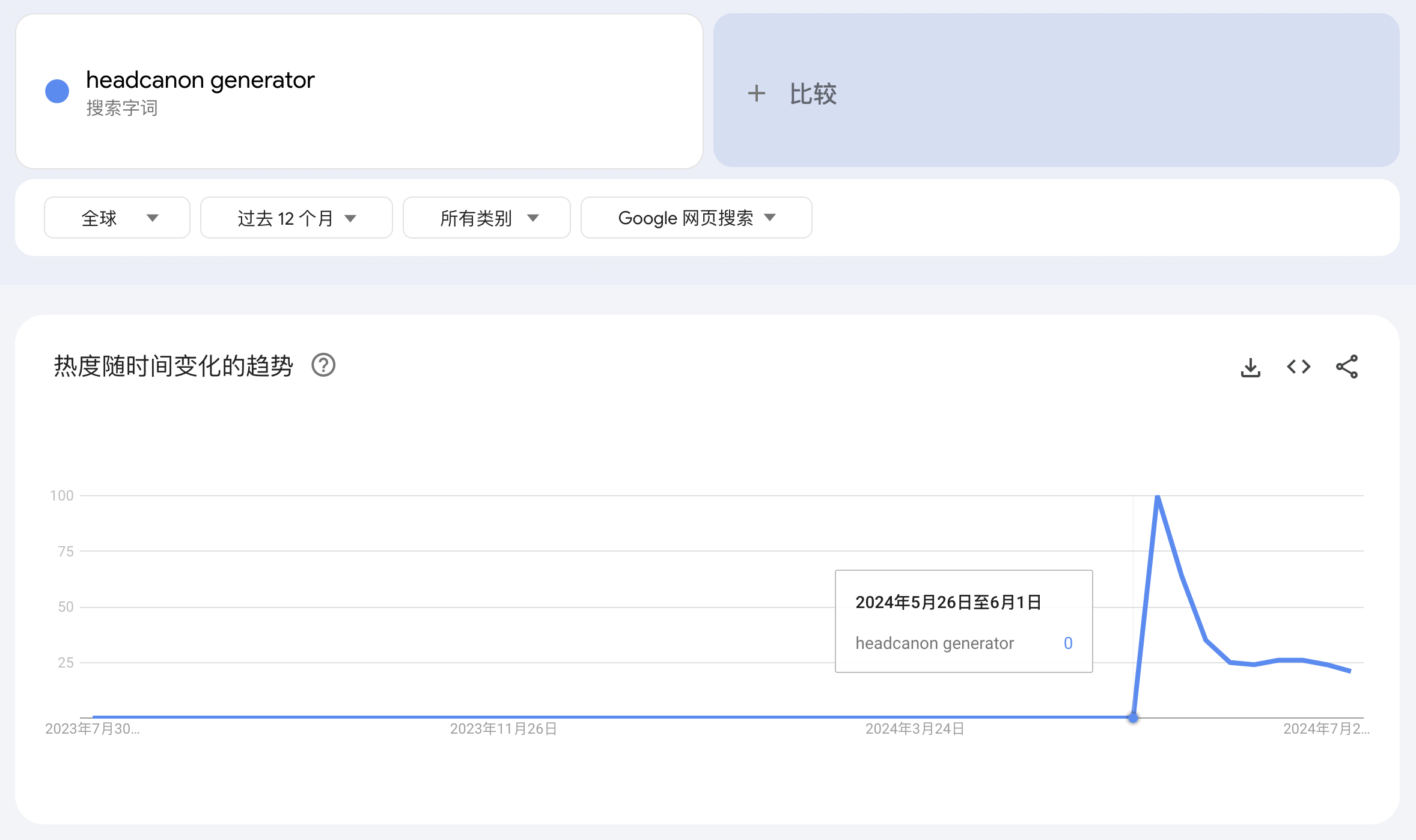Click the 75 y-axis label
1416x840 pixels.
(66, 552)
